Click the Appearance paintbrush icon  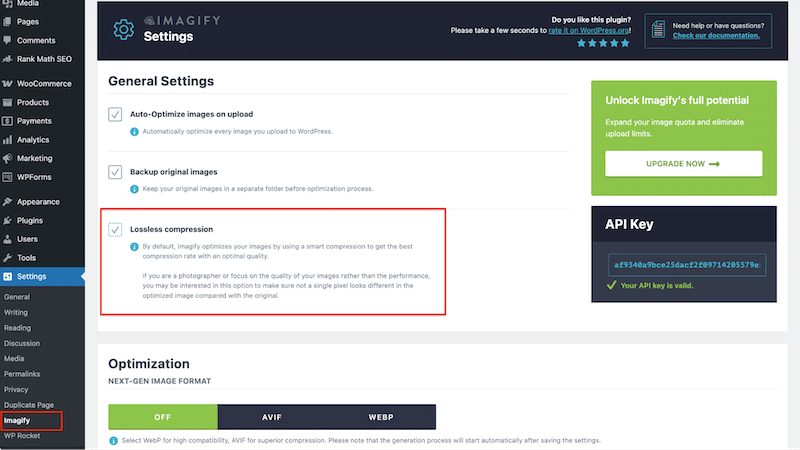tap(7, 202)
